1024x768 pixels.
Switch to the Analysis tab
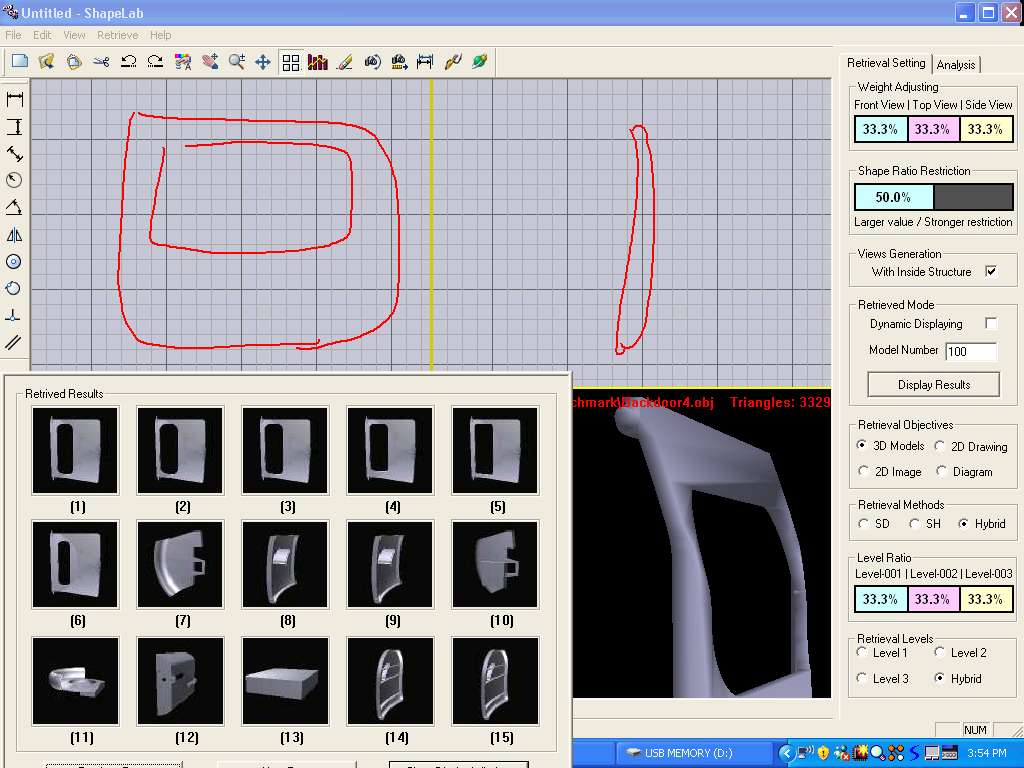955,64
